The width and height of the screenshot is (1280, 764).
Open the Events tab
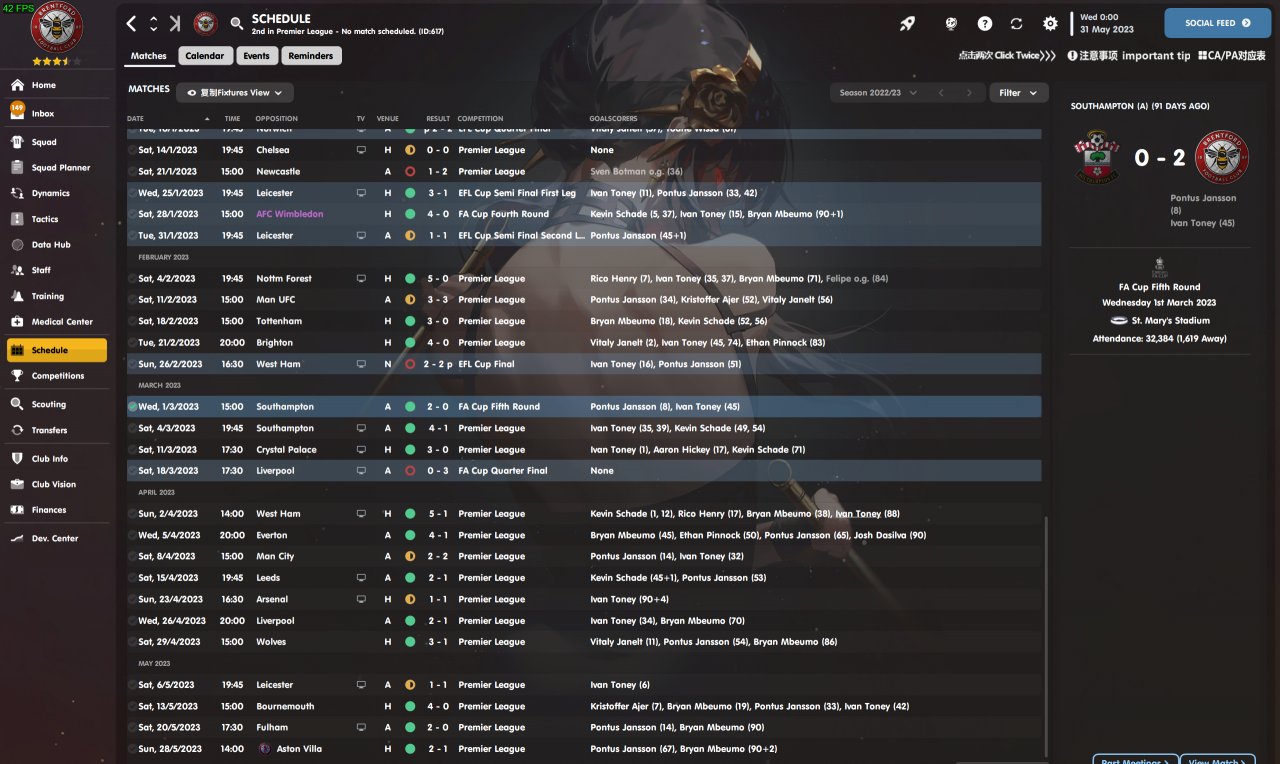[256, 56]
